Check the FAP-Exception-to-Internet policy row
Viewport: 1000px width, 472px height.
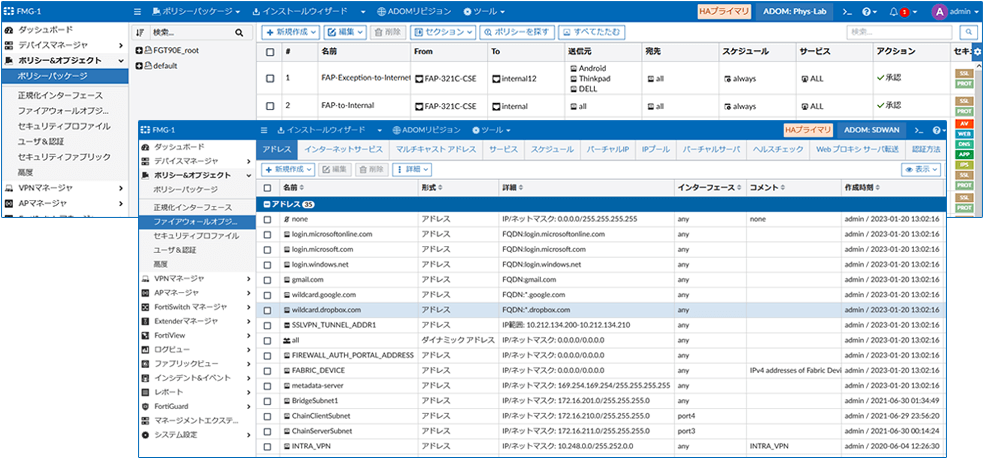(x=270, y=78)
